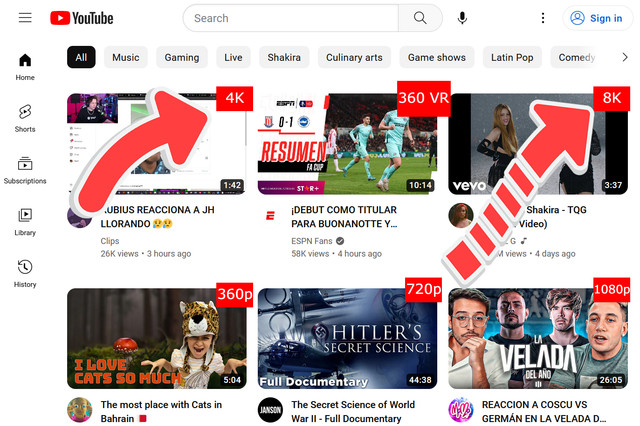Open title "The most place with Cats in Bahrain"

pyautogui.click(x=161, y=411)
